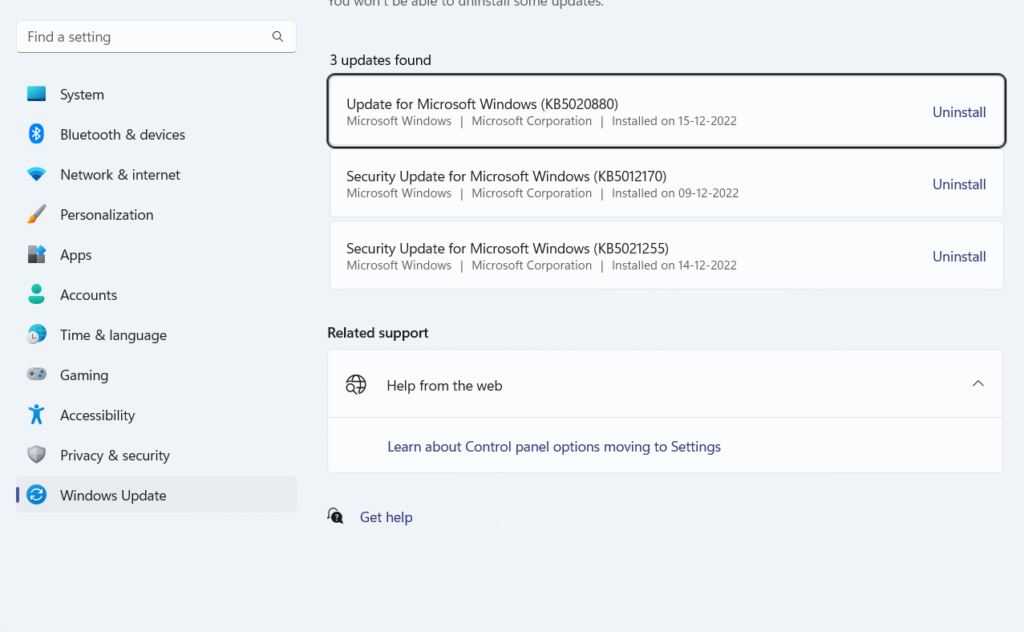
Task: Click the Bluetooth icon in sidebar
Action: (37, 134)
